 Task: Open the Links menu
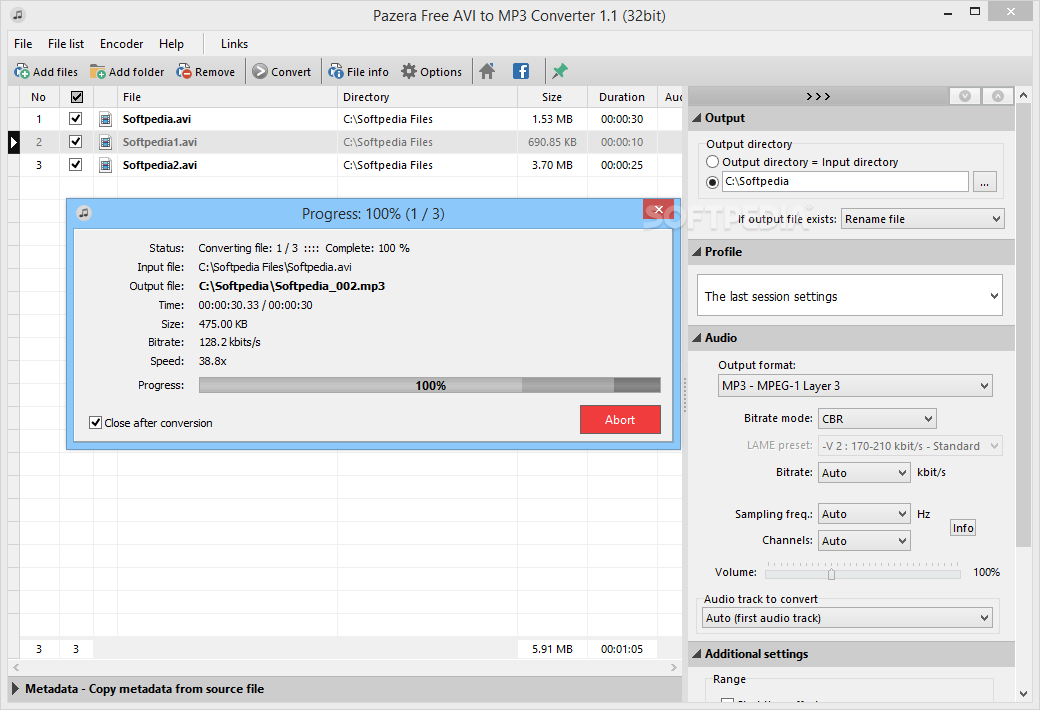(x=234, y=44)
